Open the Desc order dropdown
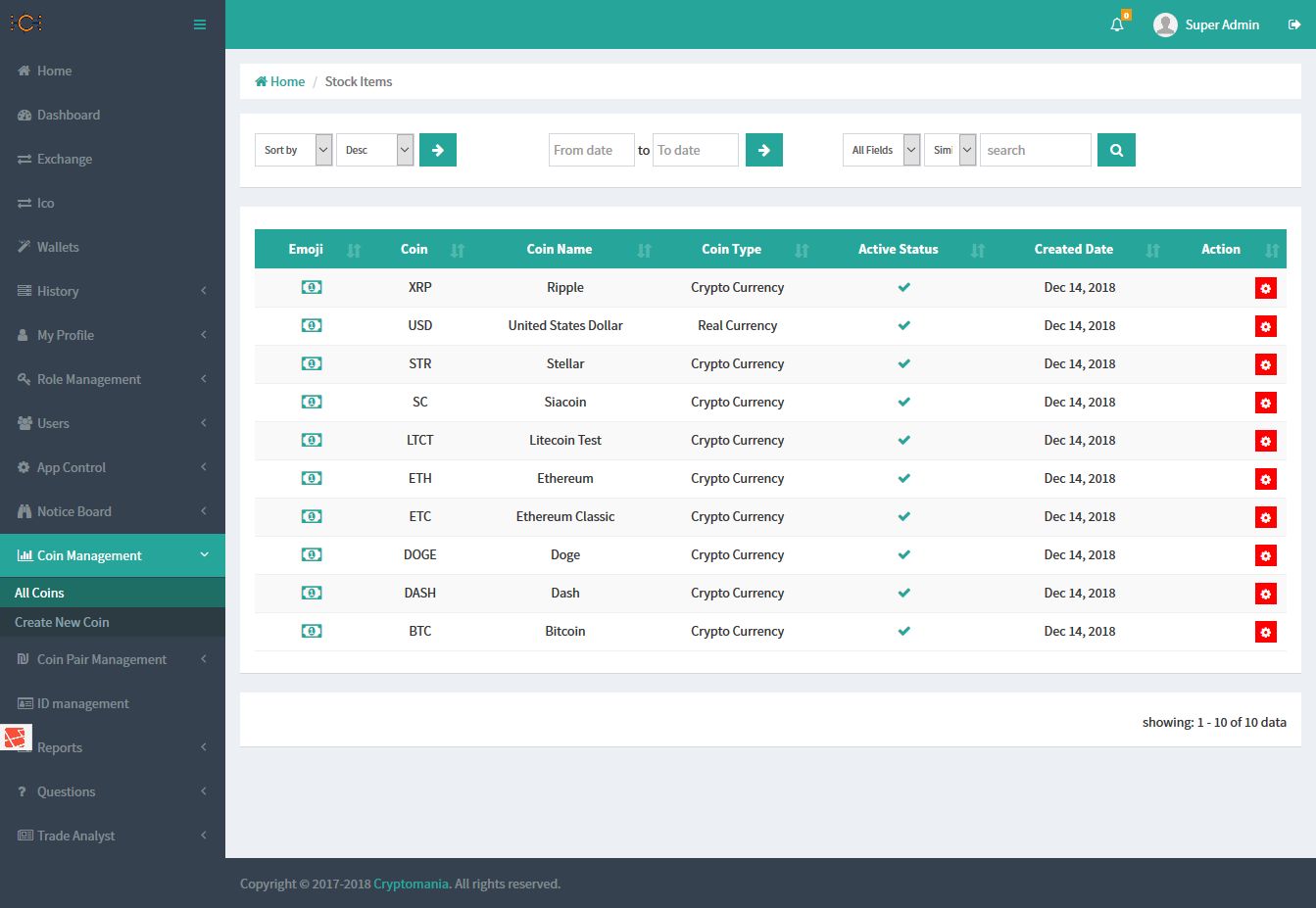The width and height of the screenshot is (1316, 908). [x=374, y=150]
